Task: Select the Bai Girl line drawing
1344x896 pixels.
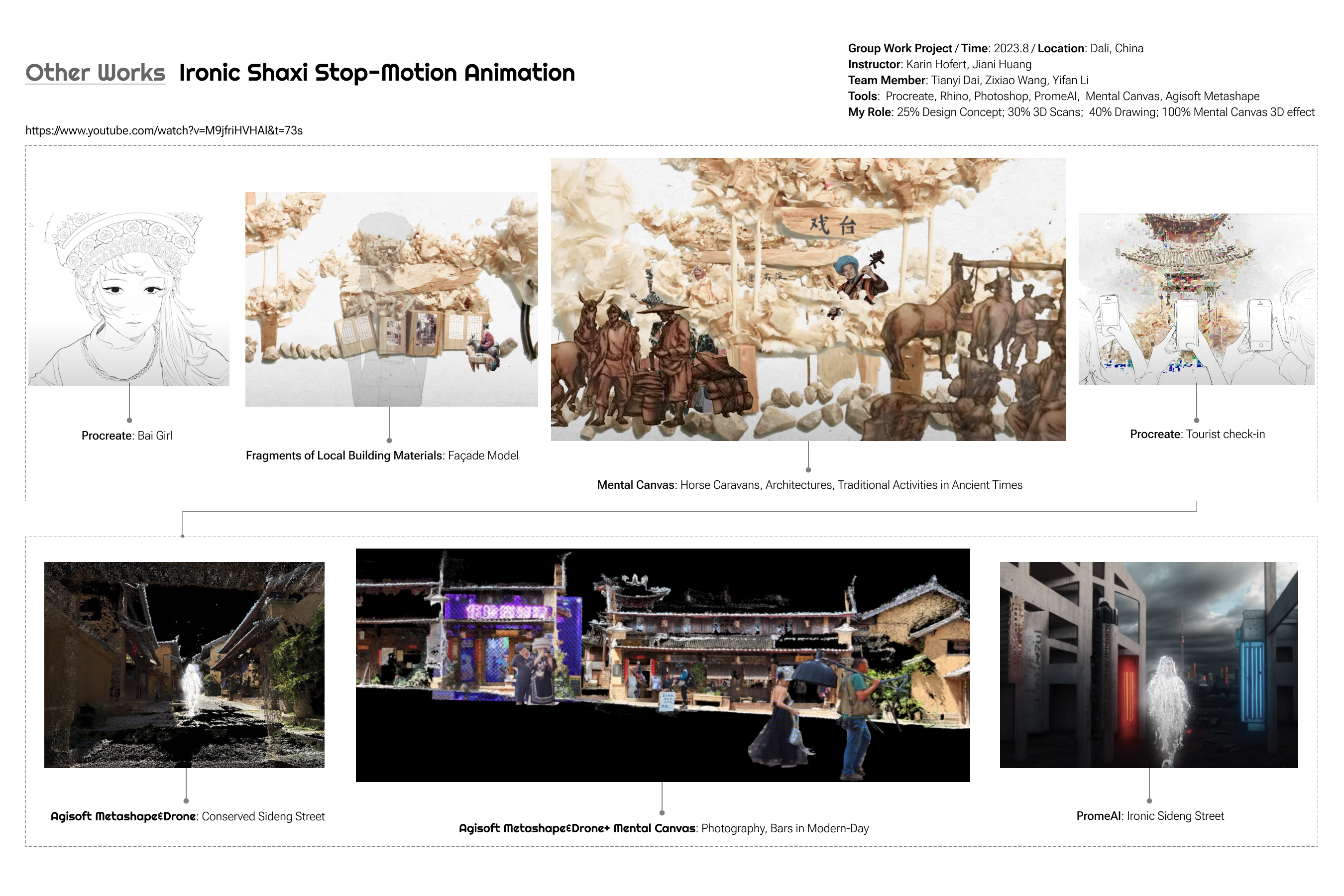Action: pyautogui.click(x=129, y=299)
